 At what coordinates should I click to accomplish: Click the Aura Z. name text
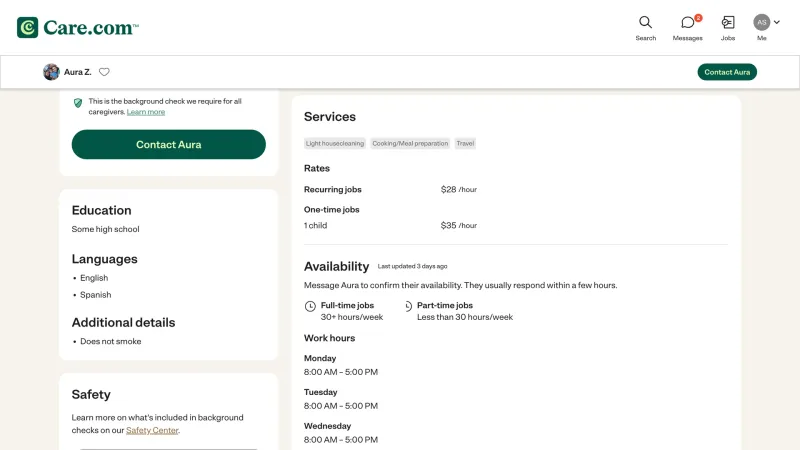(x=78, y=72)
